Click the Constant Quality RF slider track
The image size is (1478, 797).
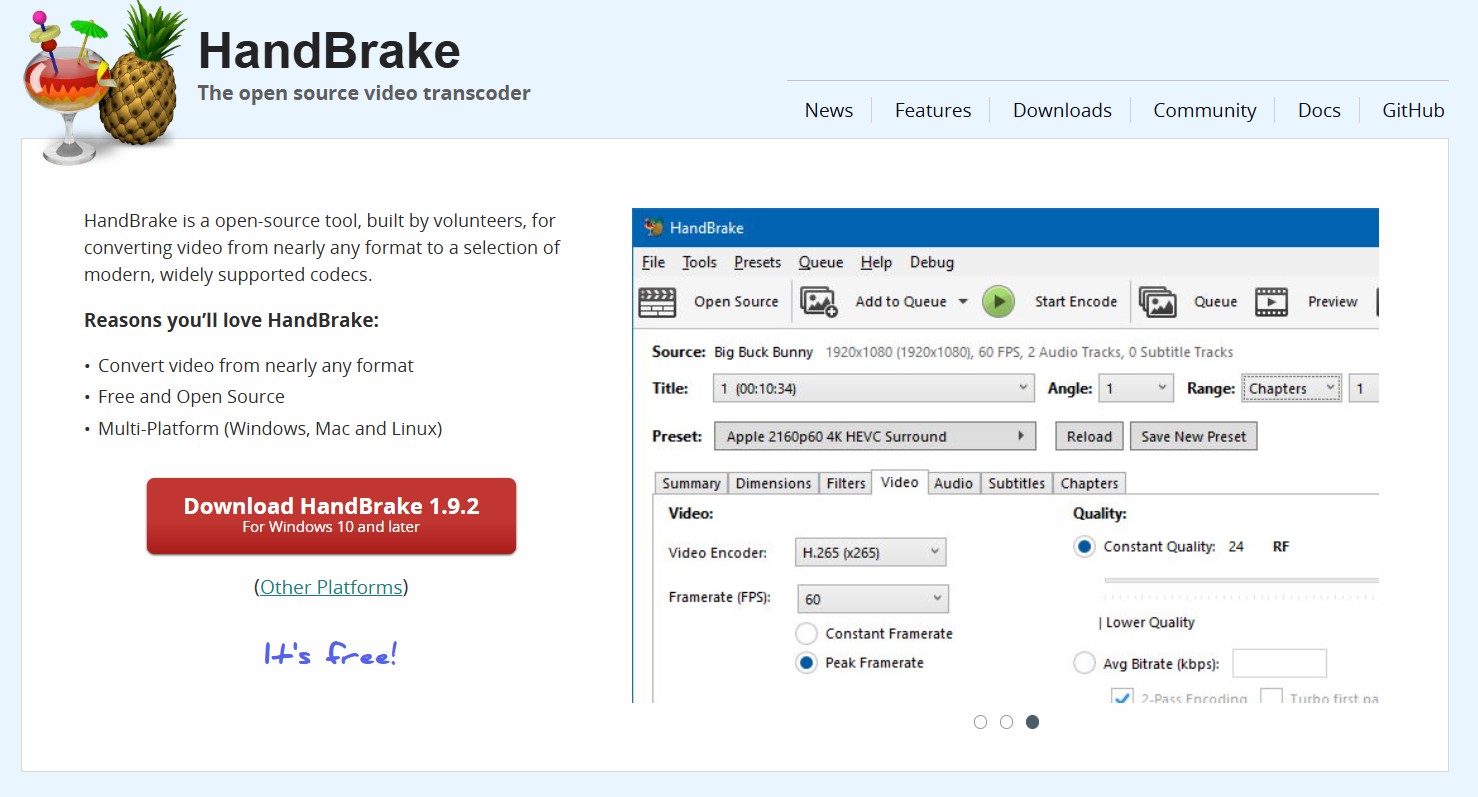coord(1241,580)
